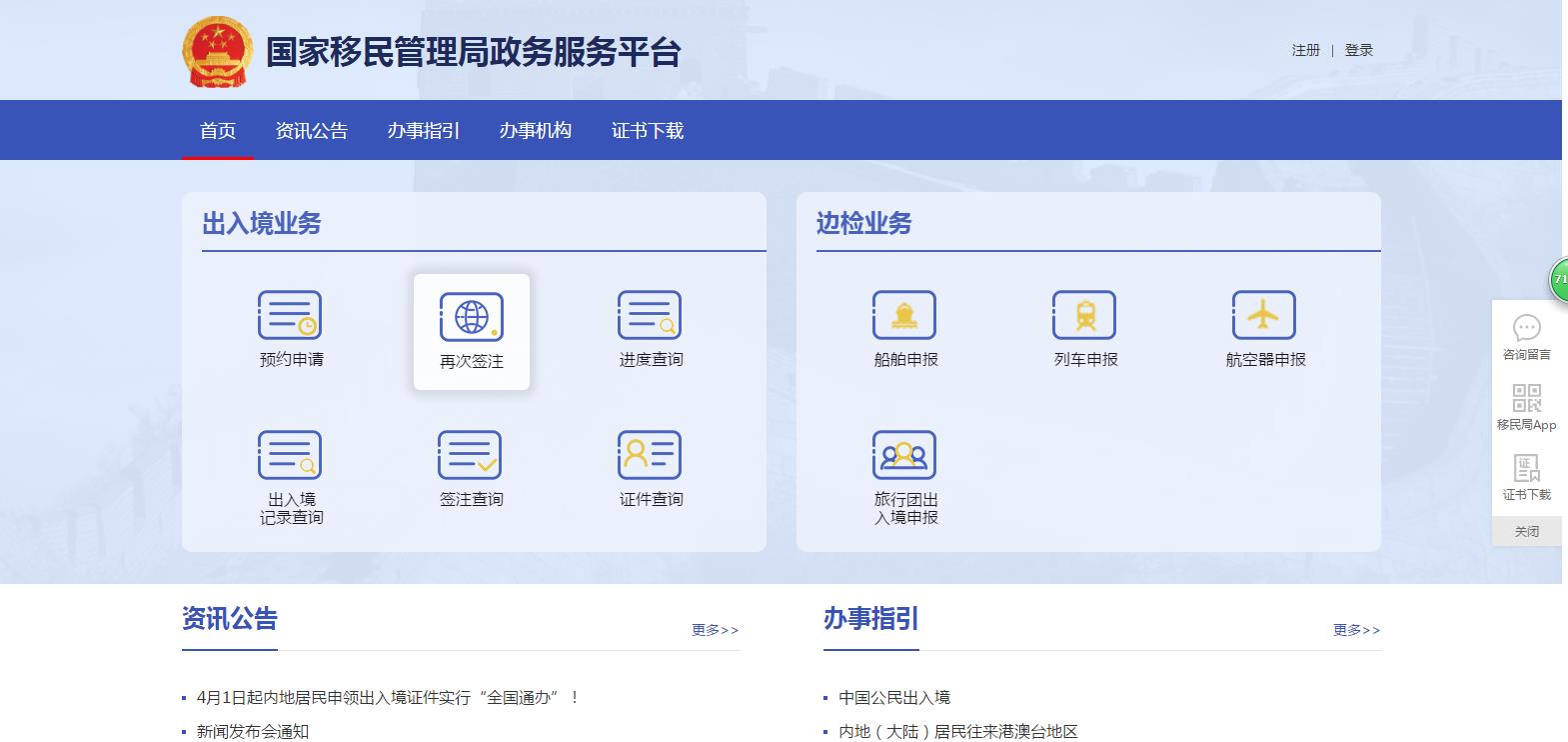
Task: Close the floating sidebar with 关闭
Action: coord(1526,531)
